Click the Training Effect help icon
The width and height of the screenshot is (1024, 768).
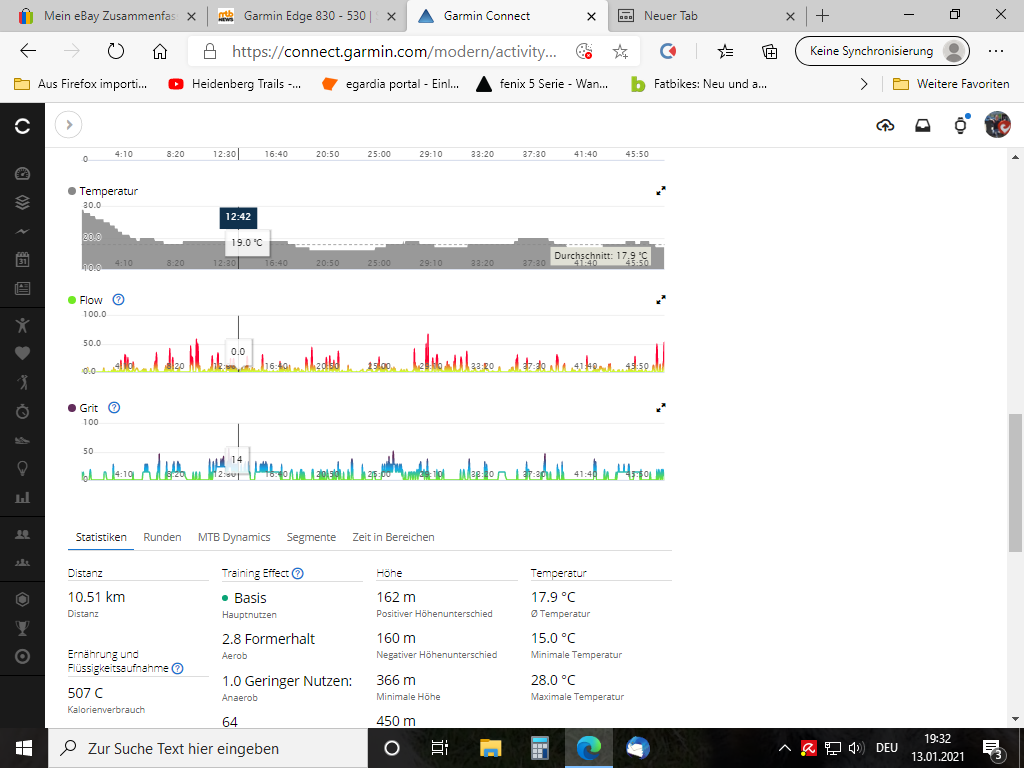[x=297, y=573]
